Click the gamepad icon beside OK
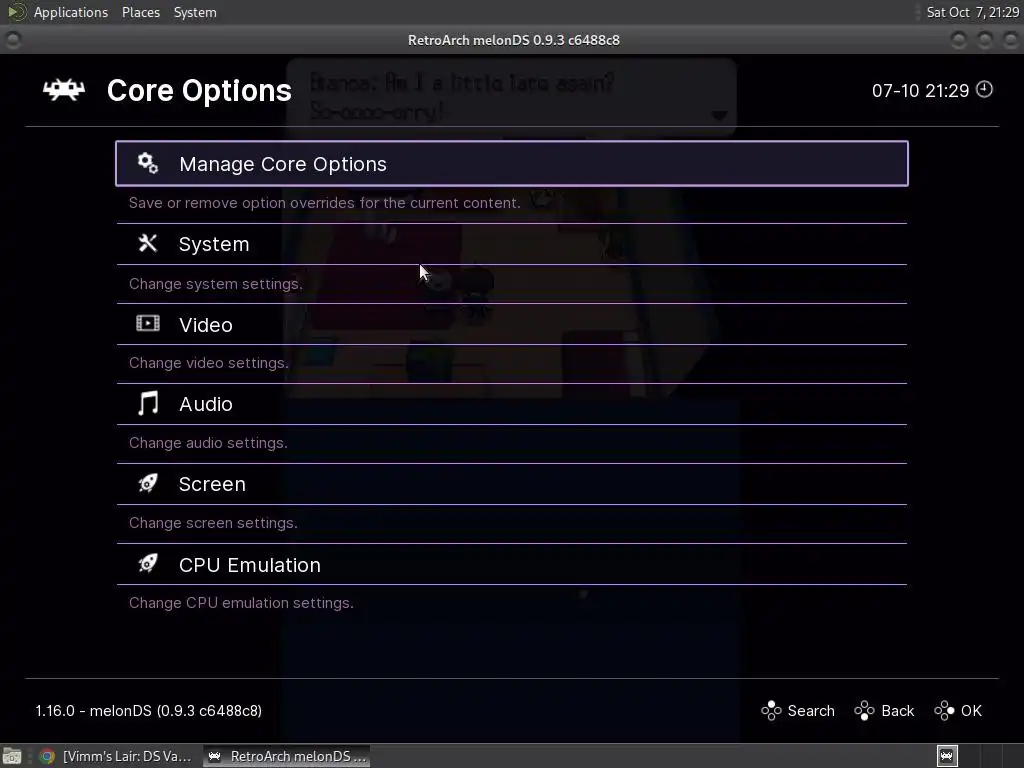Screen dimensions: 1024x768 pyautogui.click(x=944, y=711)
